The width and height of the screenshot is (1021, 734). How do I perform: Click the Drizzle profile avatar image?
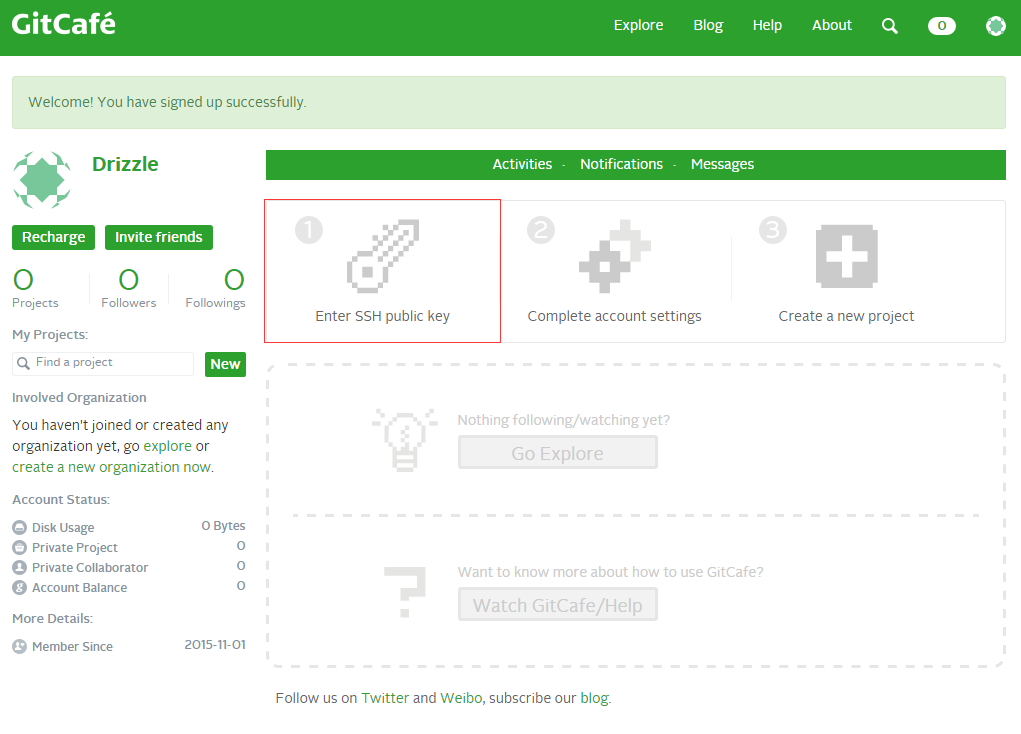42,180
